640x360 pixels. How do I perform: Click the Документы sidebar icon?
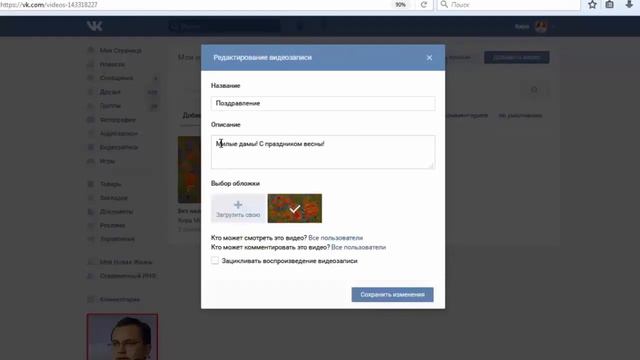click(91, 211)
